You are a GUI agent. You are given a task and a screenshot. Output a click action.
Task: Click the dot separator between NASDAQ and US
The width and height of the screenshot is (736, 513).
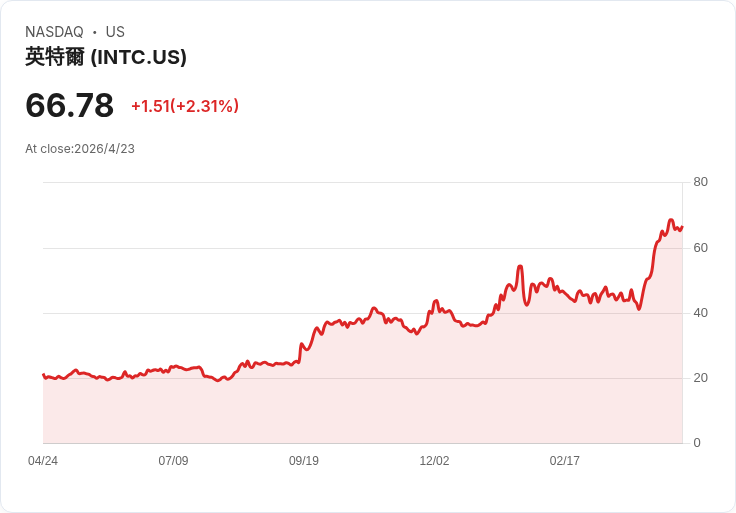pyautogui.click(x=95, y=32)
